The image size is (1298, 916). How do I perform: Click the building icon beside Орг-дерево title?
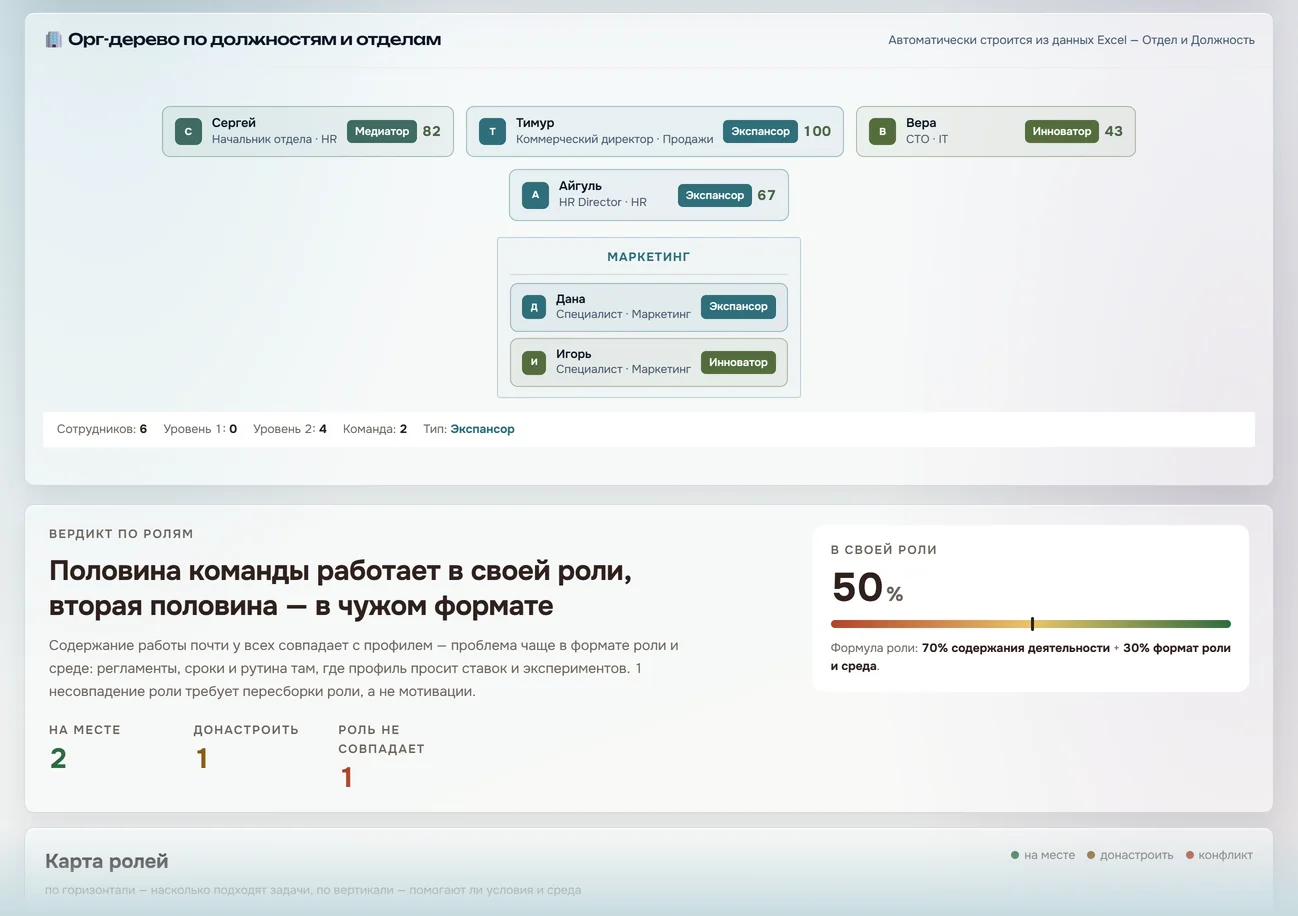click(x=54, y=40)
